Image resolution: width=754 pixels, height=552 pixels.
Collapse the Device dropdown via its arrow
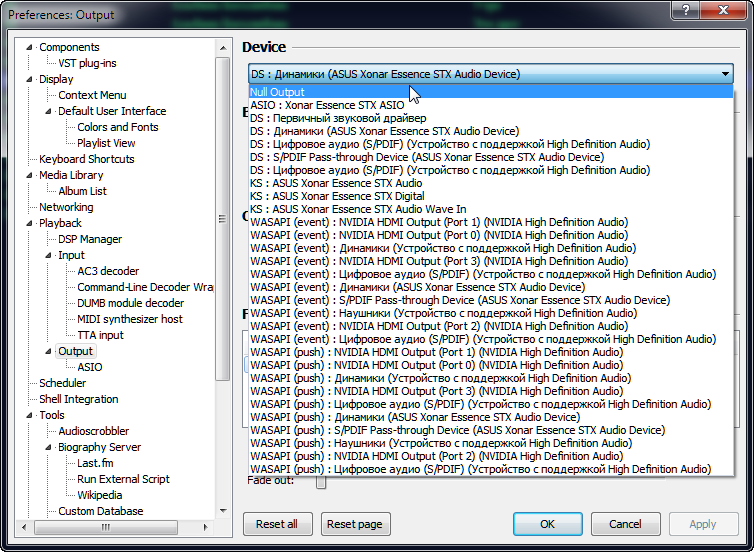725,74
